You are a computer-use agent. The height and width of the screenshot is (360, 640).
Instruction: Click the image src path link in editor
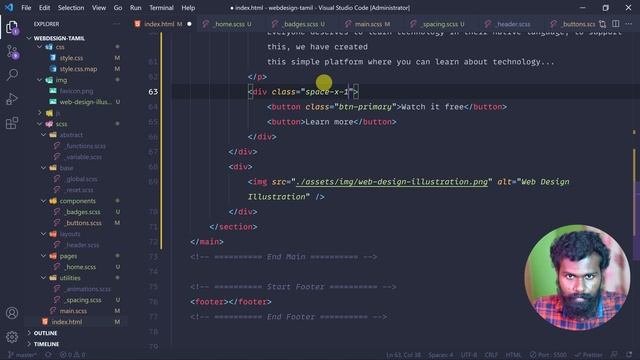click(392, 182)
